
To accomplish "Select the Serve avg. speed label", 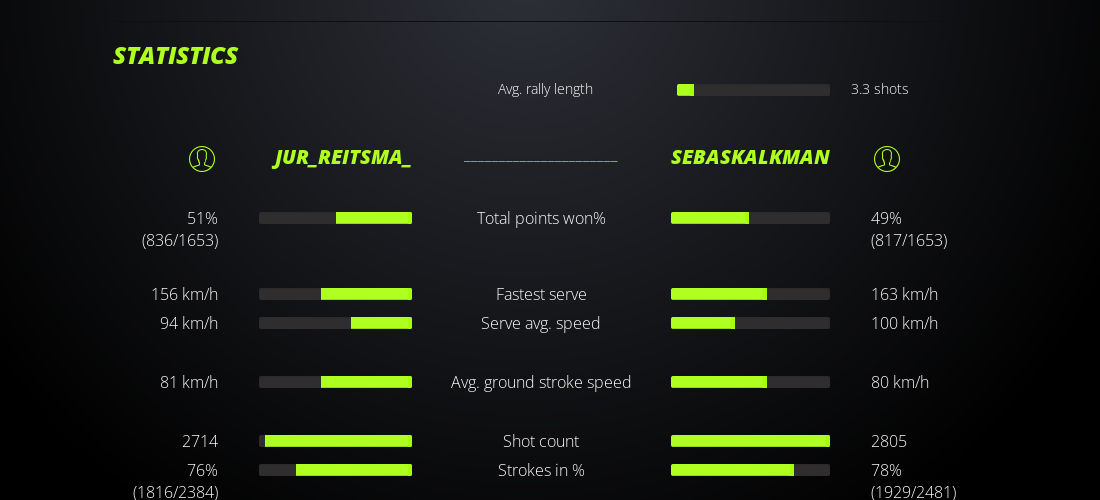I will [x=541, y=323].
